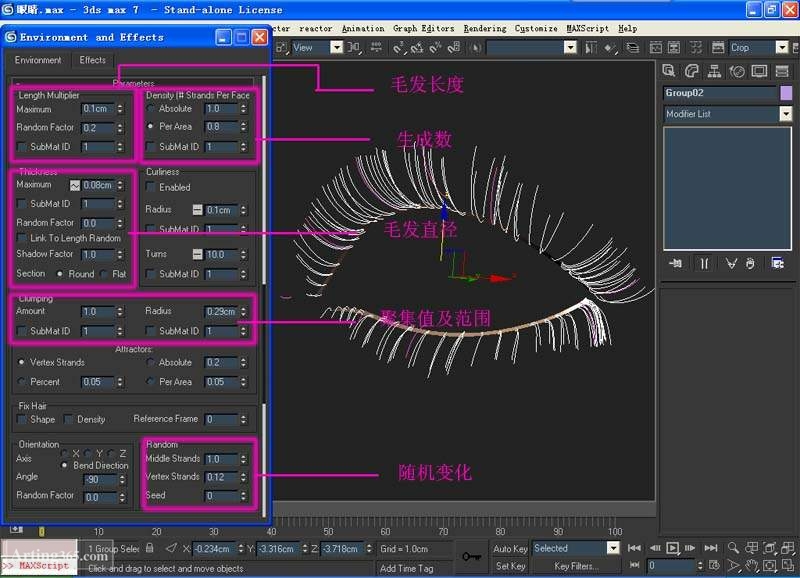The width and height of the screenshot is (800, 578).
Task: Switch to the Effects tab
Action: (92, 60)
